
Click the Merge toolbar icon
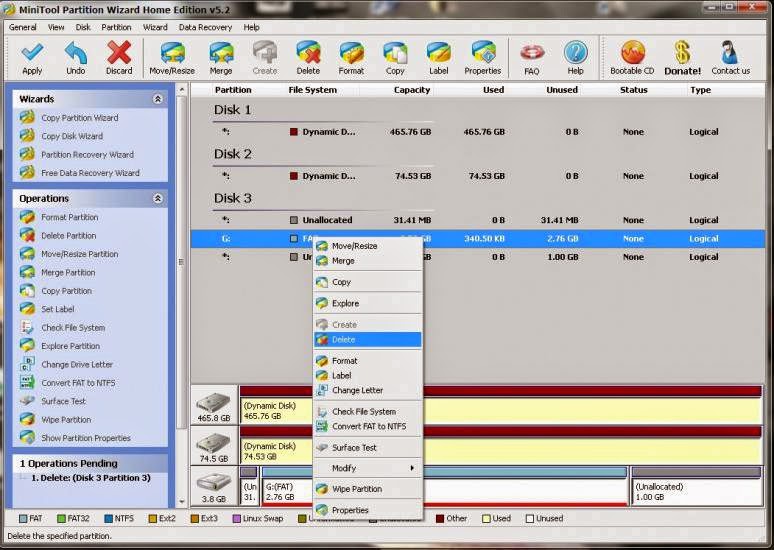point(221,53)
